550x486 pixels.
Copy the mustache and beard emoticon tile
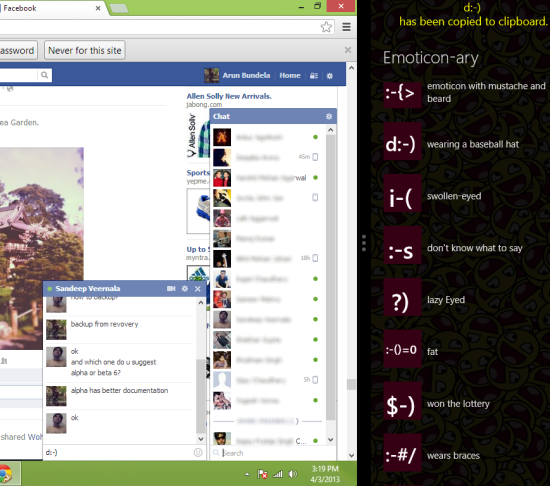402,93
